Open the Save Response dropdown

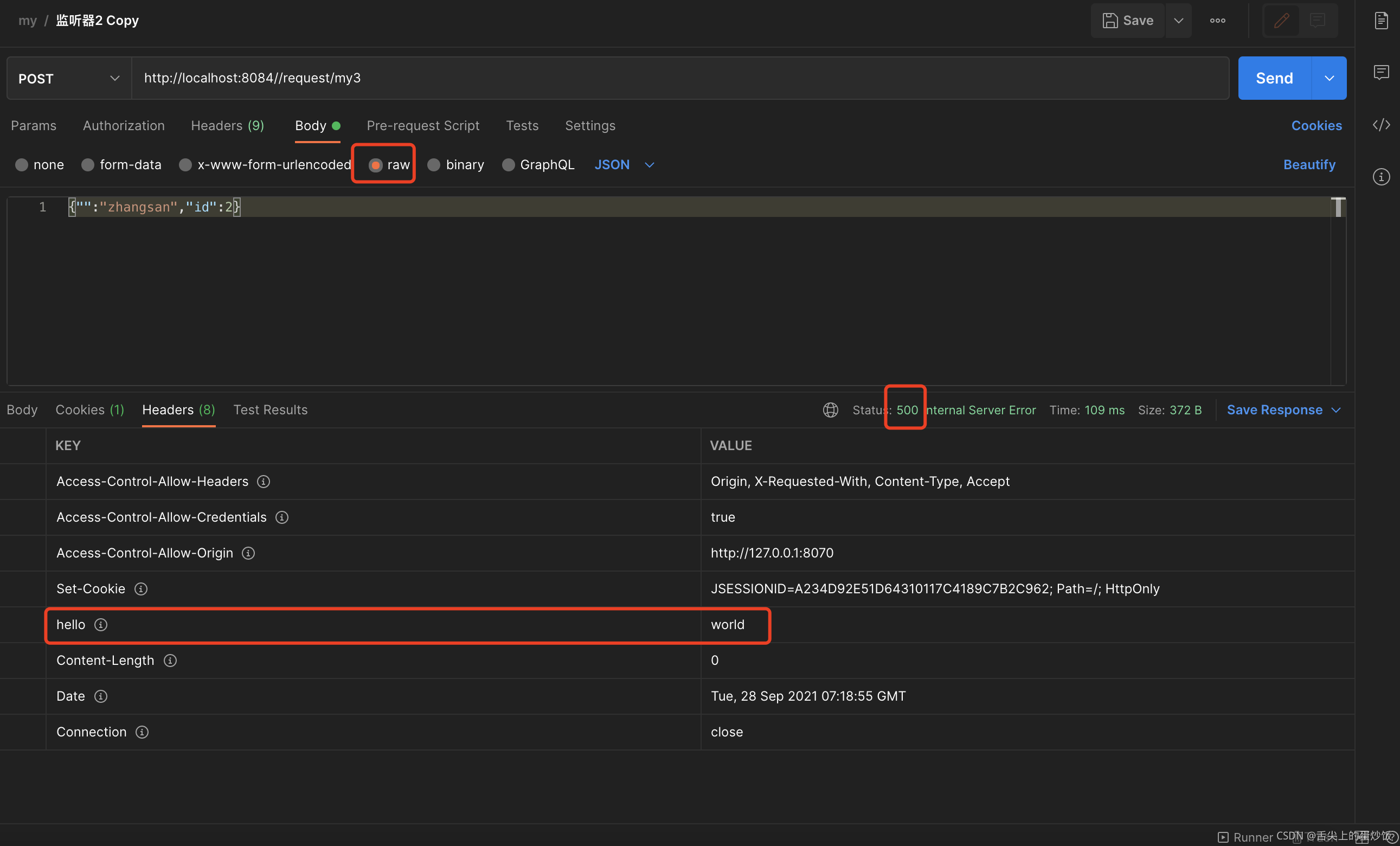[1283, 409]
